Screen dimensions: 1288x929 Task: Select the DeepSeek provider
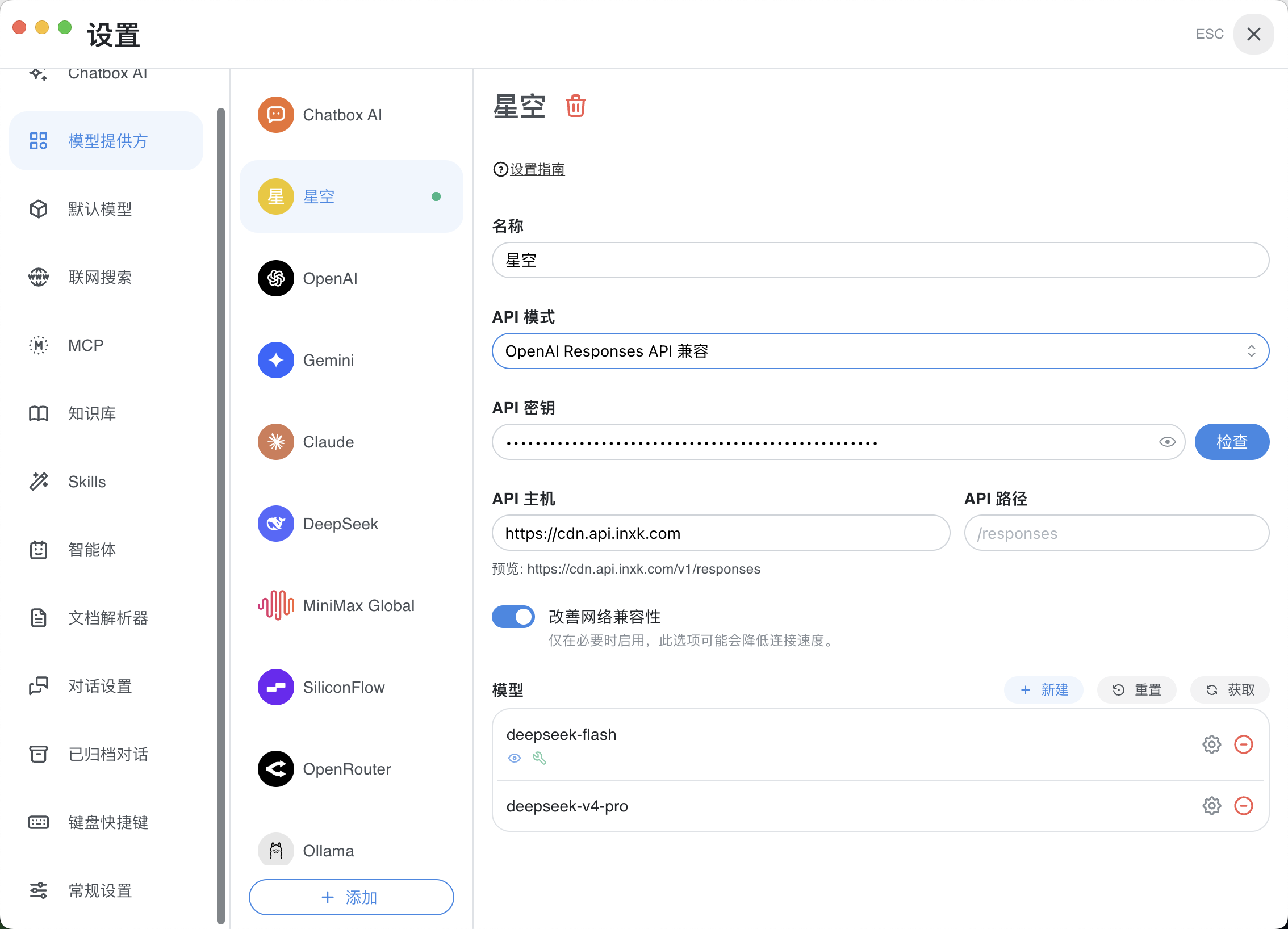pos(352,524)
